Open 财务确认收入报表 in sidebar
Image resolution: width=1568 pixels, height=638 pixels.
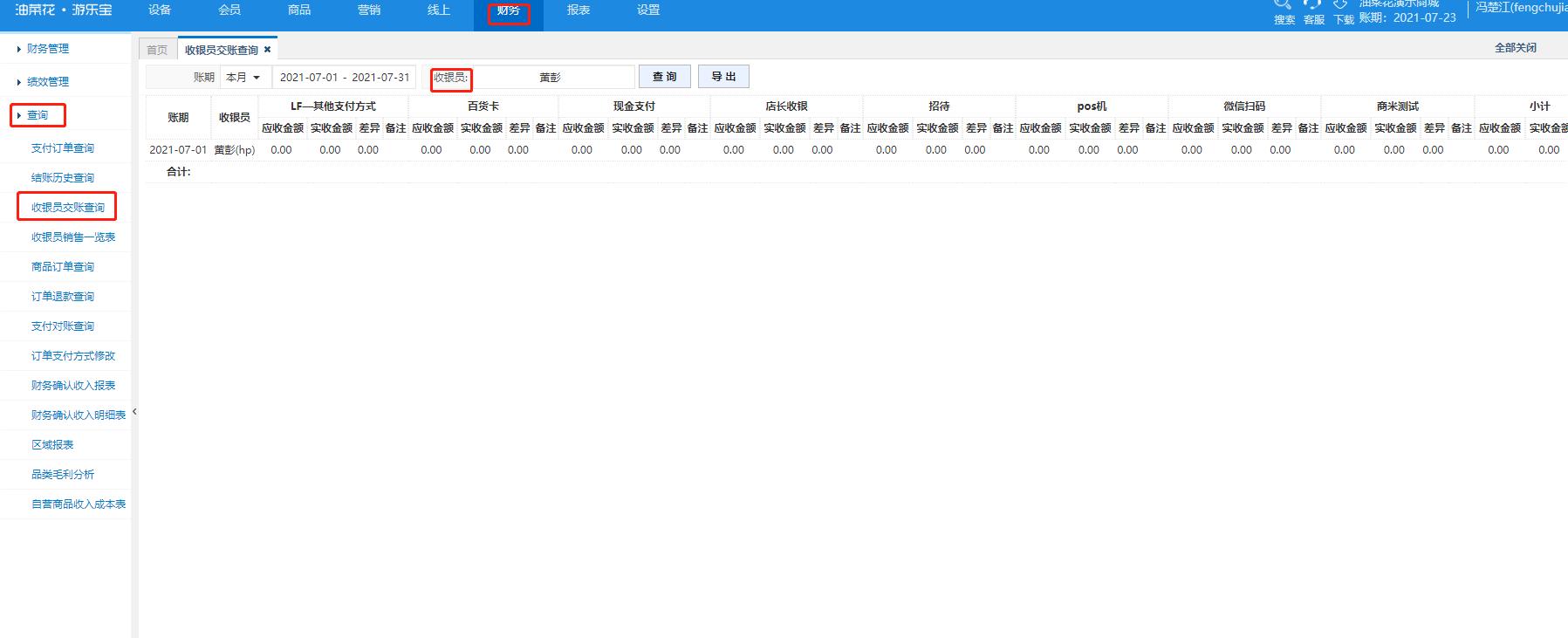[73, 386]
